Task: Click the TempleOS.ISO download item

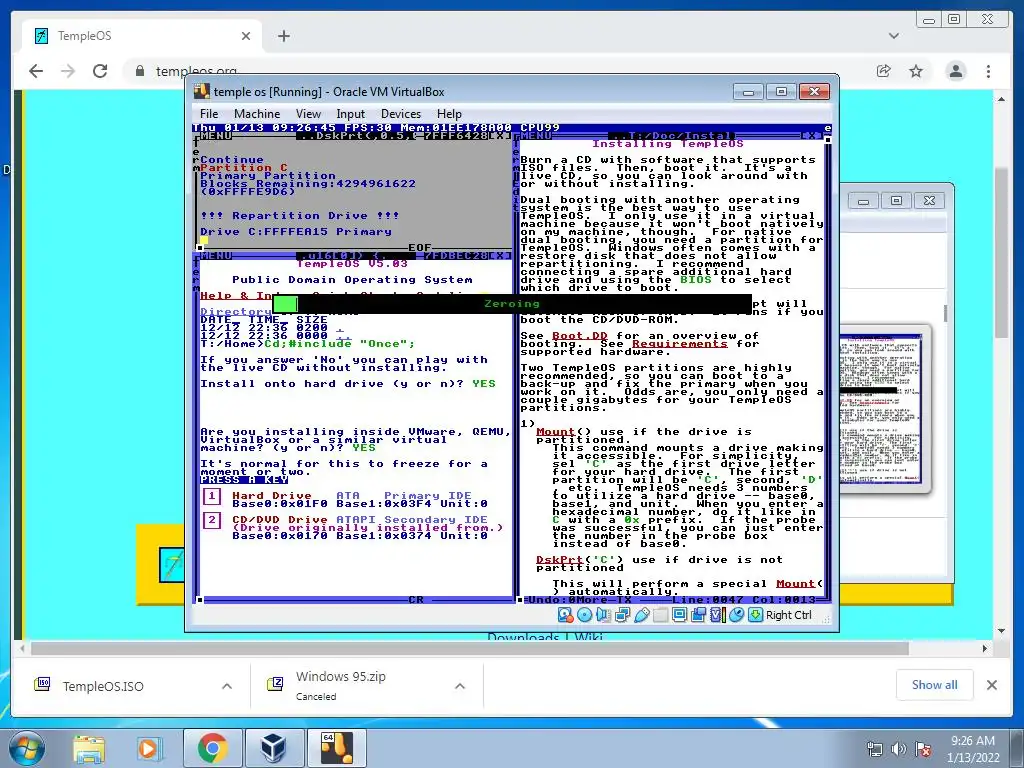Action: [103, 686]
